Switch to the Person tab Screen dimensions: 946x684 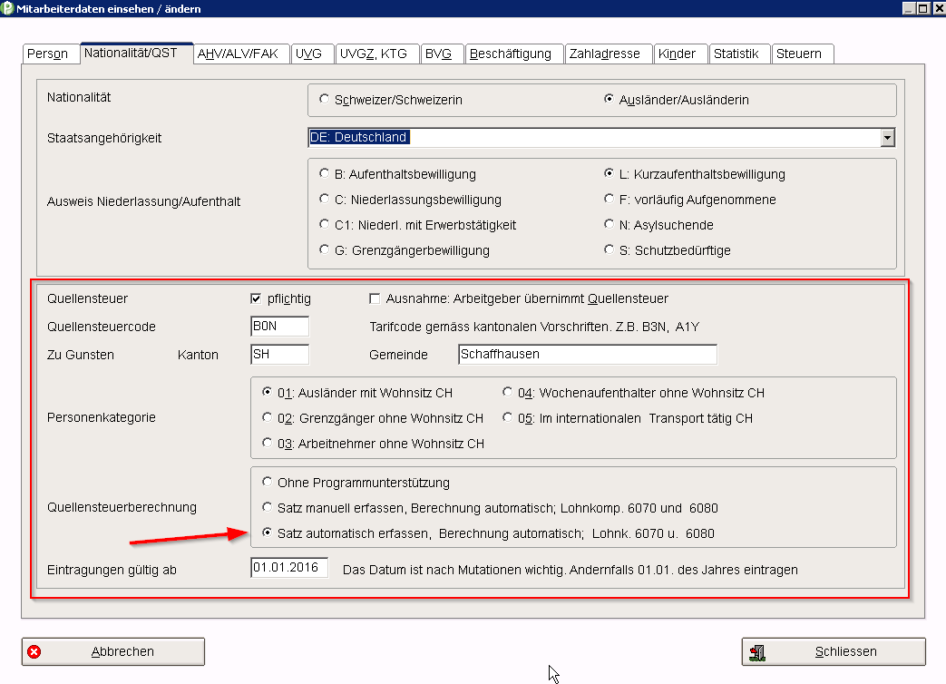(48, 54)
